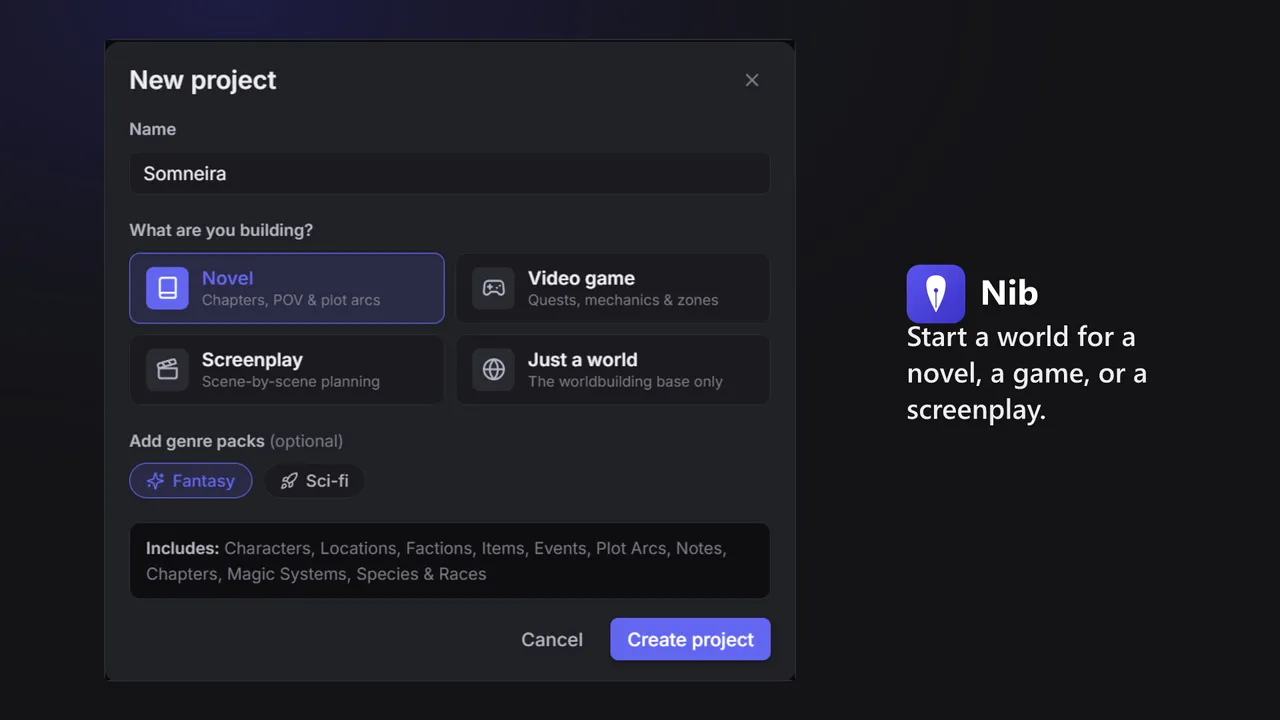
Task: Click the Includes summary box
Action: click(450, 561)
